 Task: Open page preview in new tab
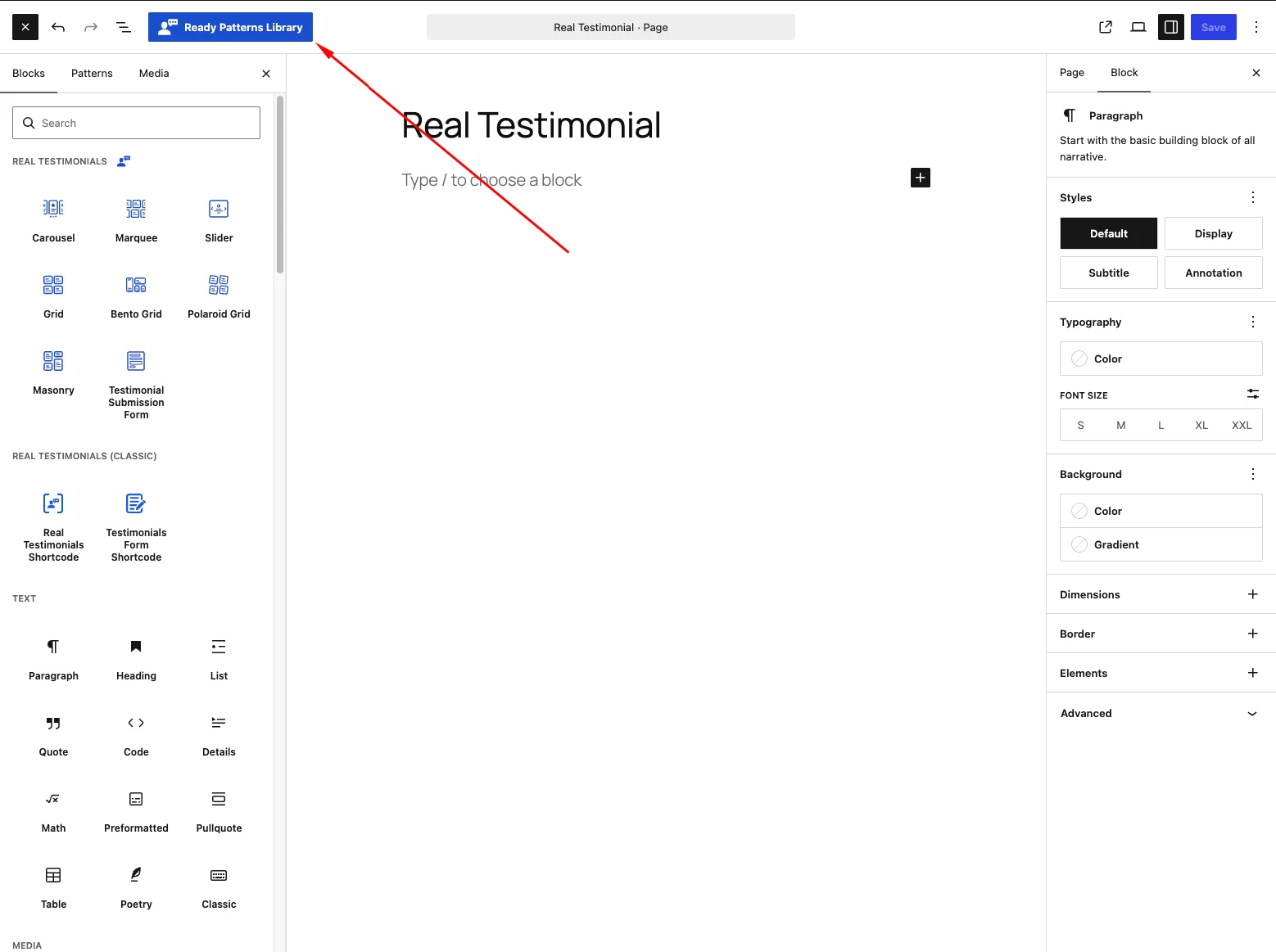pyautogui.click(x=1106, y=27)
